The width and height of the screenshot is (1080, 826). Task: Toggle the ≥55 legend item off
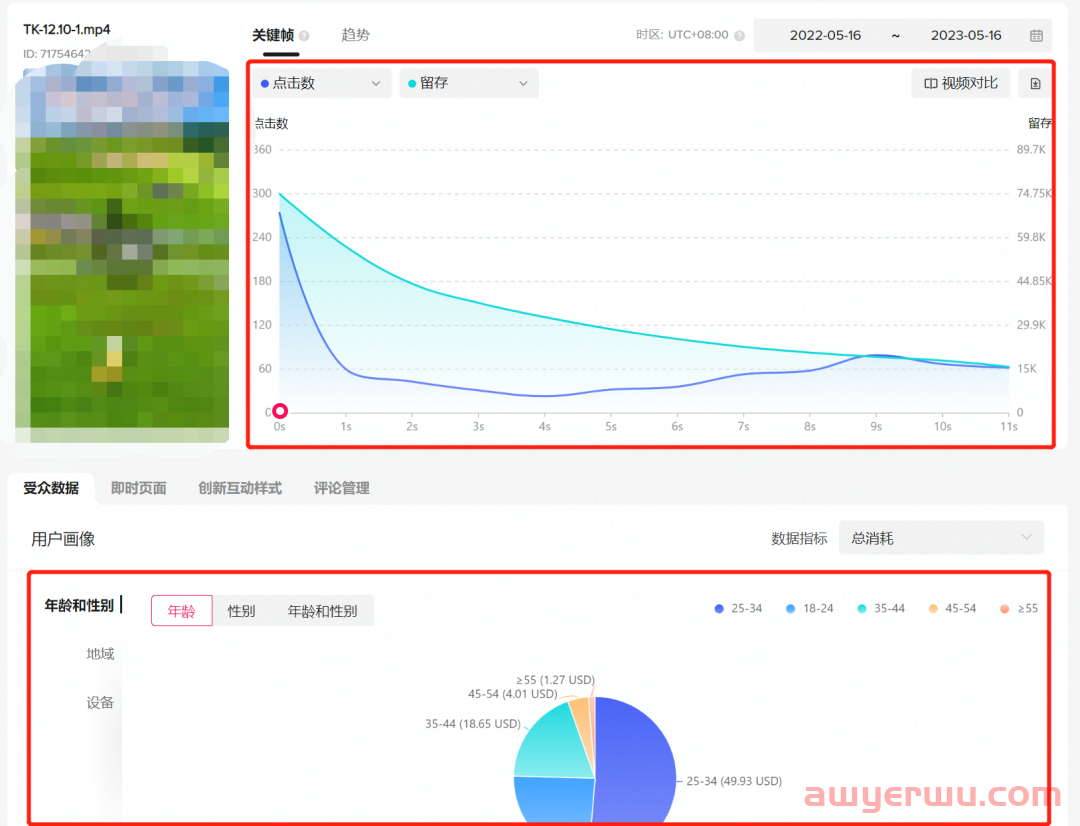(x=1019, y=608)
